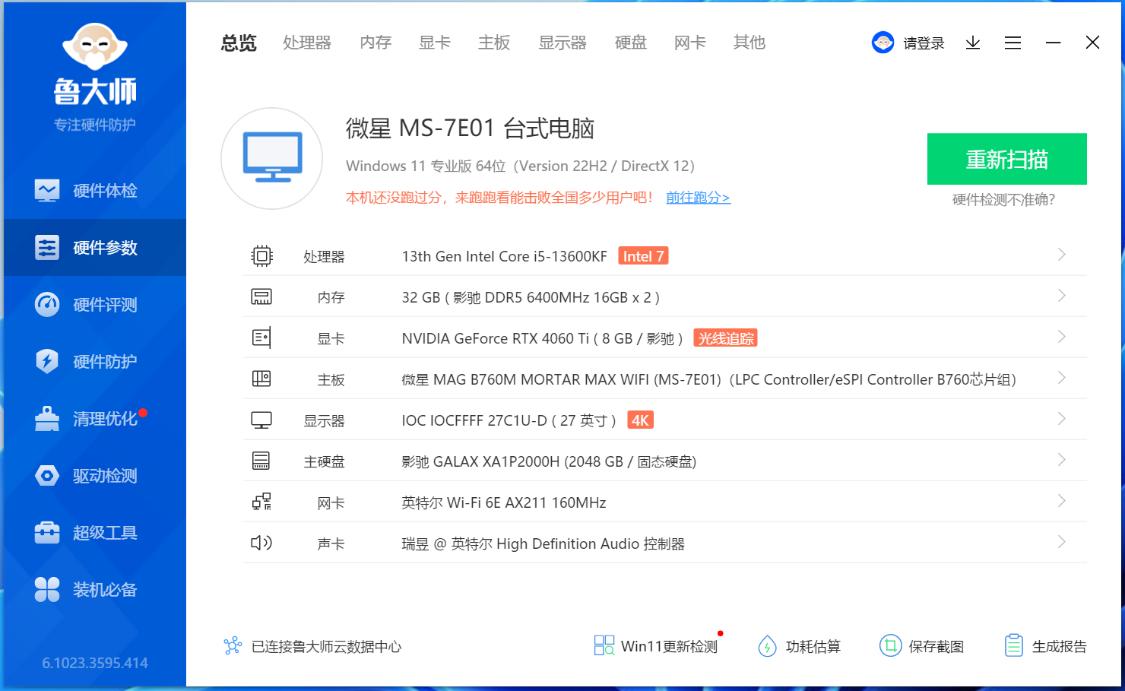
Task: Open the hamburger menu at top right
Action: click(x=1012, y=42)
